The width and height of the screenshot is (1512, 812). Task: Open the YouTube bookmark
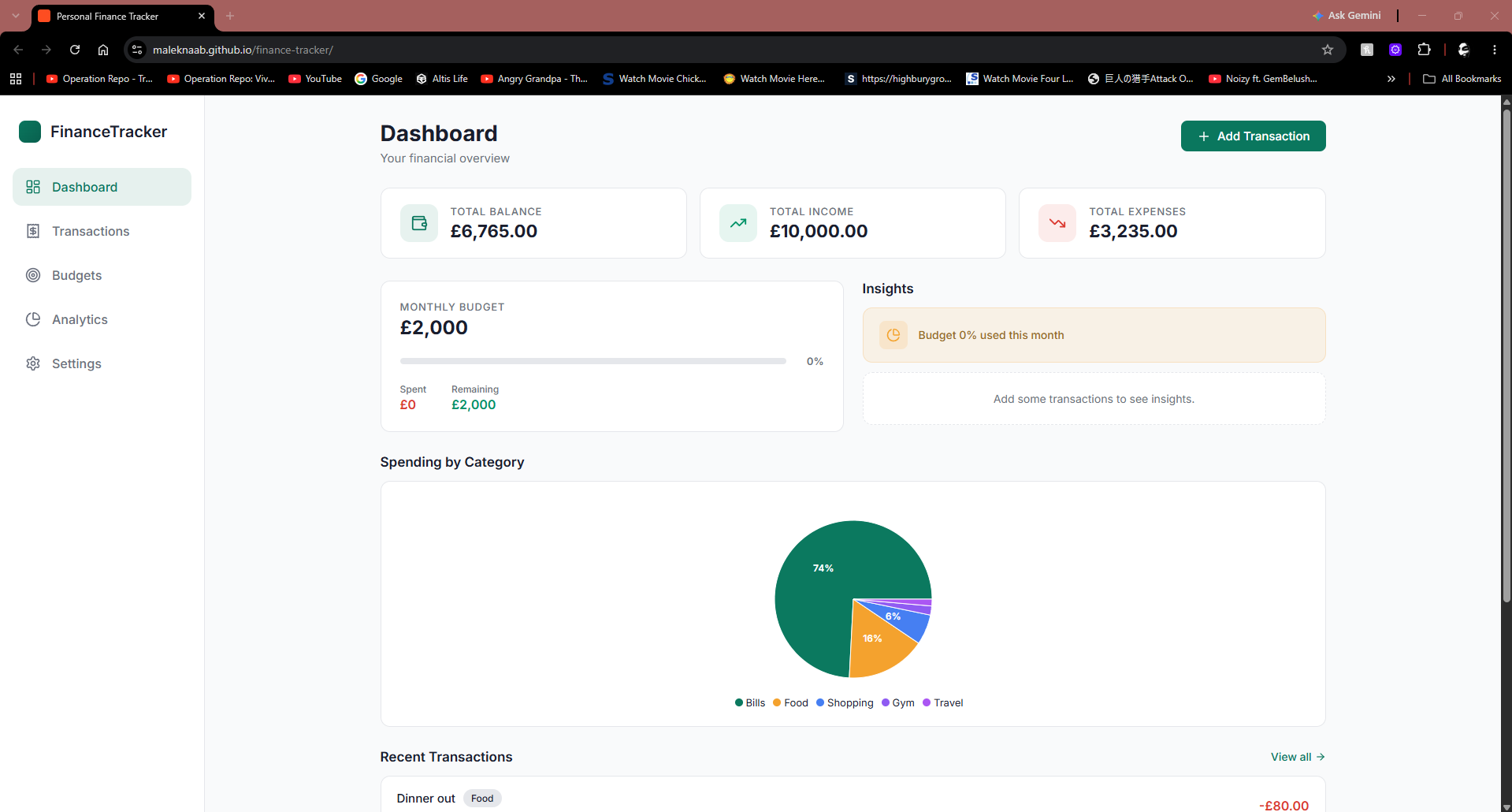315,79
